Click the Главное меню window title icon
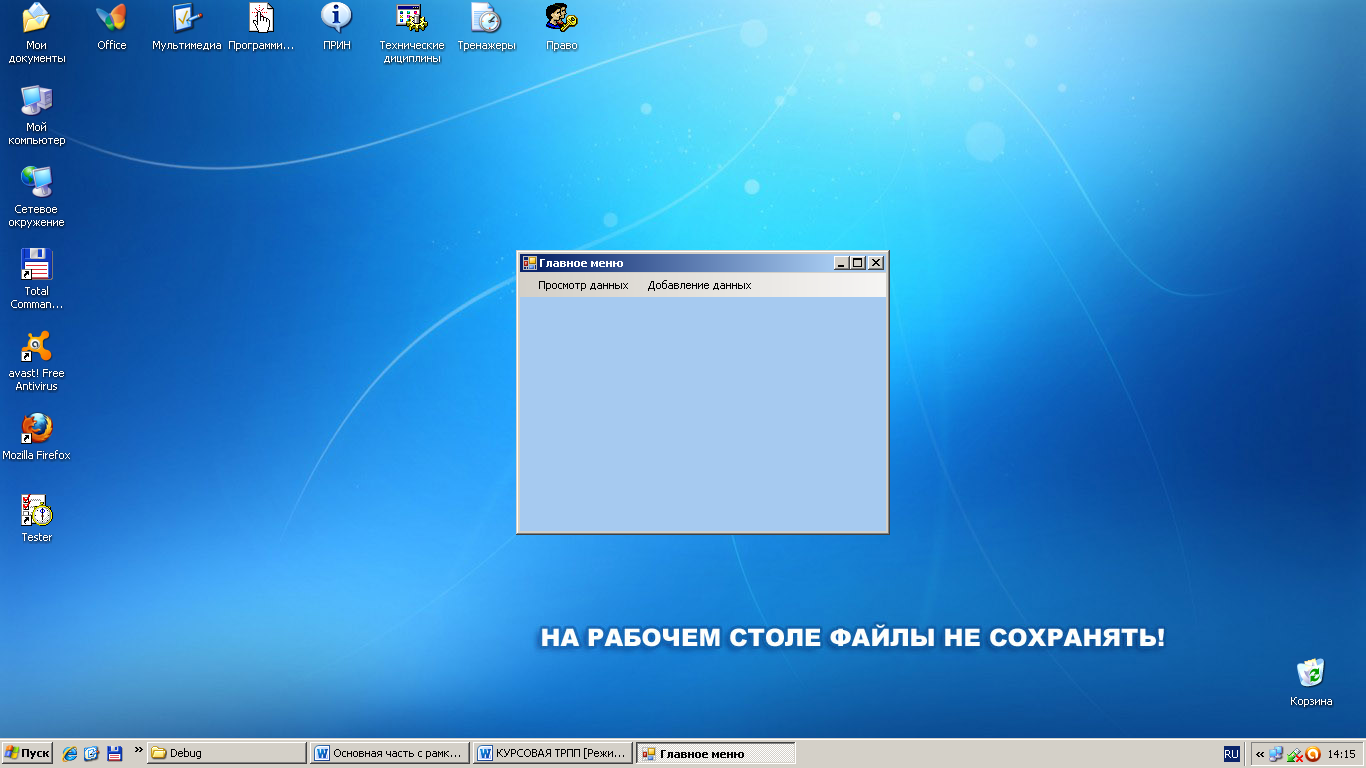1366x768 pixels. pyautogui.click(x=530, y=263)
